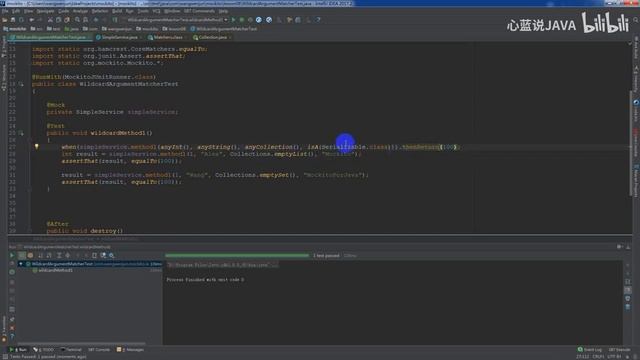640x360 pixels.
Task: Select wildcardMethod1 in test results tree
Action: [56, 270]
